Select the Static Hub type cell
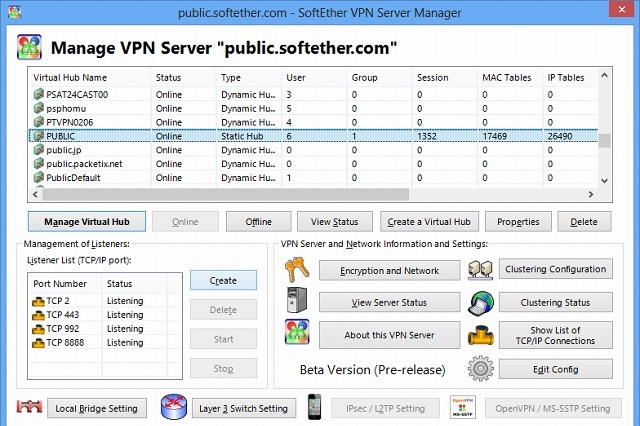 242,136
